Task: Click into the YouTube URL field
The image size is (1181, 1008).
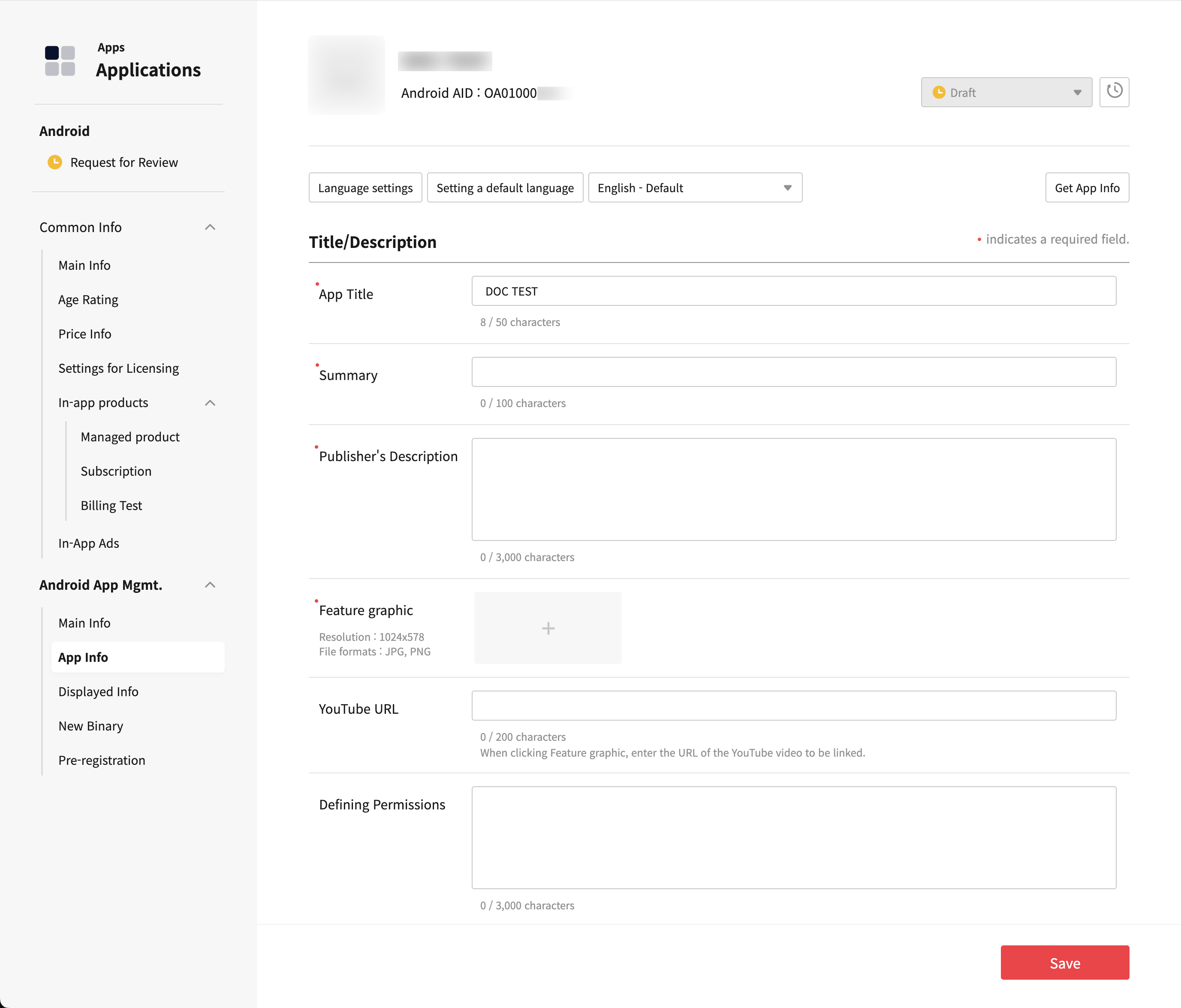Action: tap(793, 706)
